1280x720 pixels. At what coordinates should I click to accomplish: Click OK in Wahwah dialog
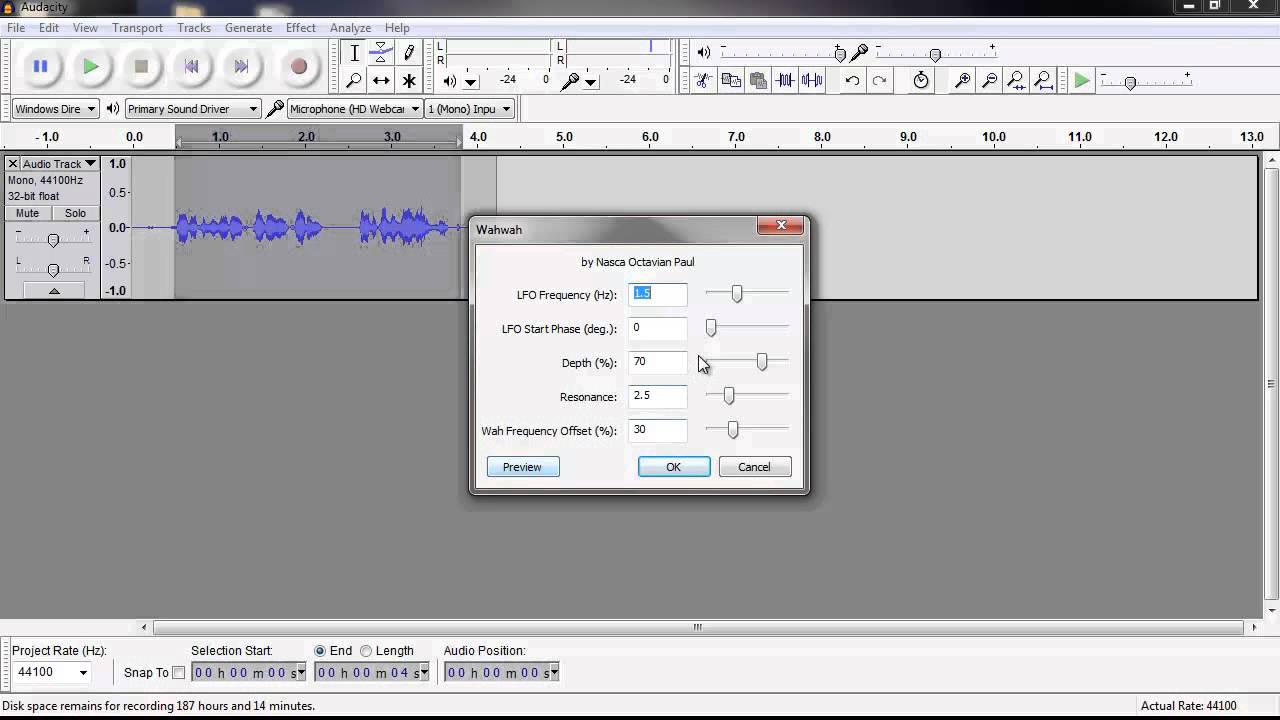[674, 467]
